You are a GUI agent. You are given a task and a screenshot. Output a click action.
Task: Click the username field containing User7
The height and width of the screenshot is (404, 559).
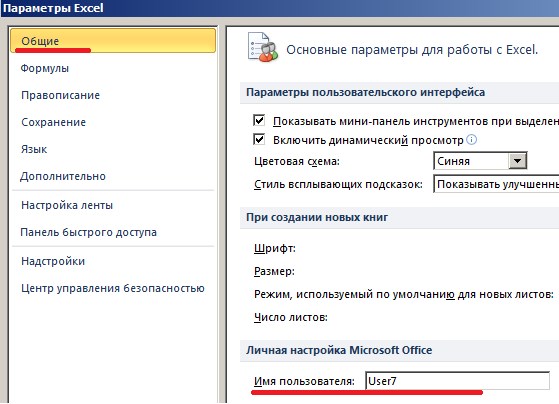pyautogui.click(x=457, y=381)
